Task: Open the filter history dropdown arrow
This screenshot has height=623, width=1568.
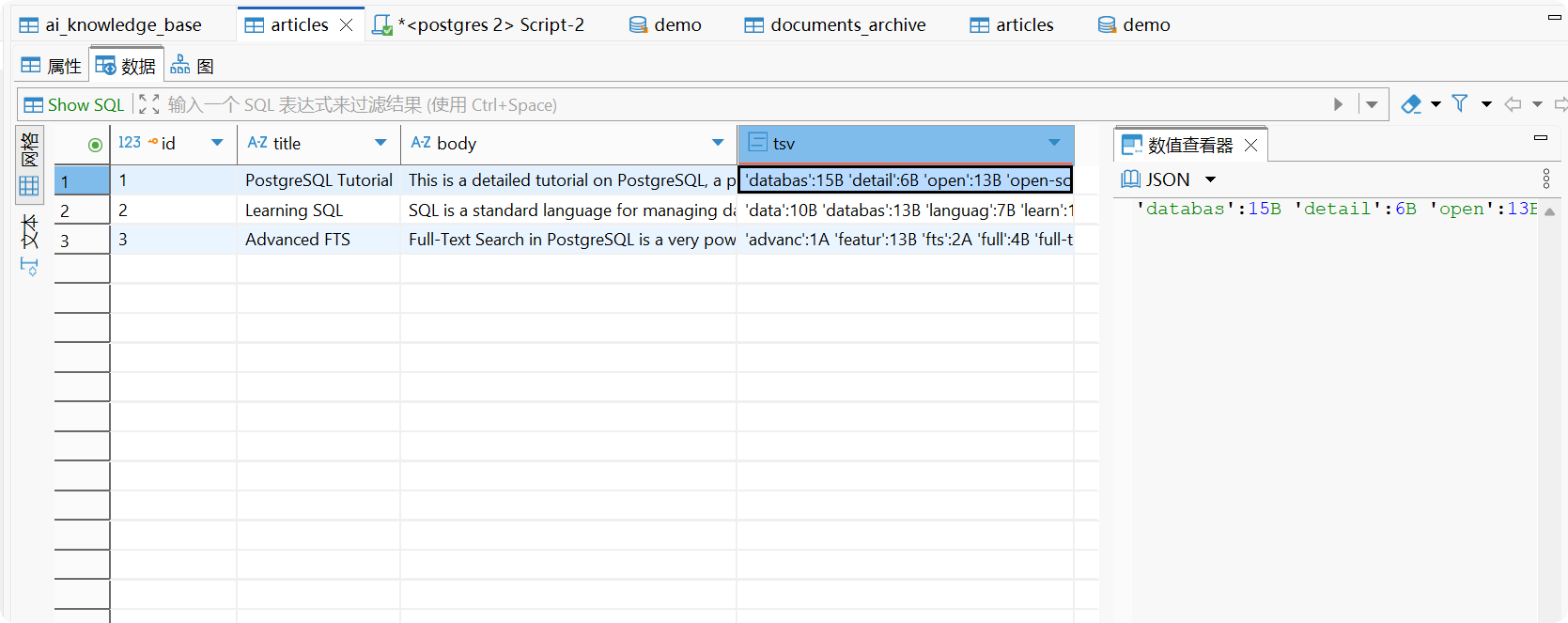Action: 1372,104
